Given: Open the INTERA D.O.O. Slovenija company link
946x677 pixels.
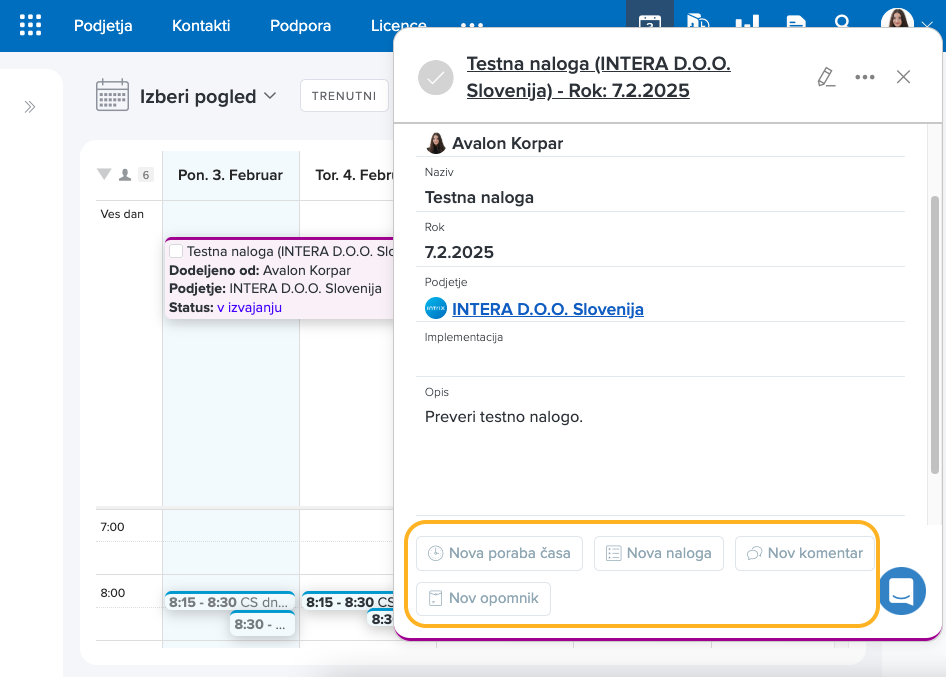Looking at the screenshot, I should pyautogui.click(x=547, y=309).
